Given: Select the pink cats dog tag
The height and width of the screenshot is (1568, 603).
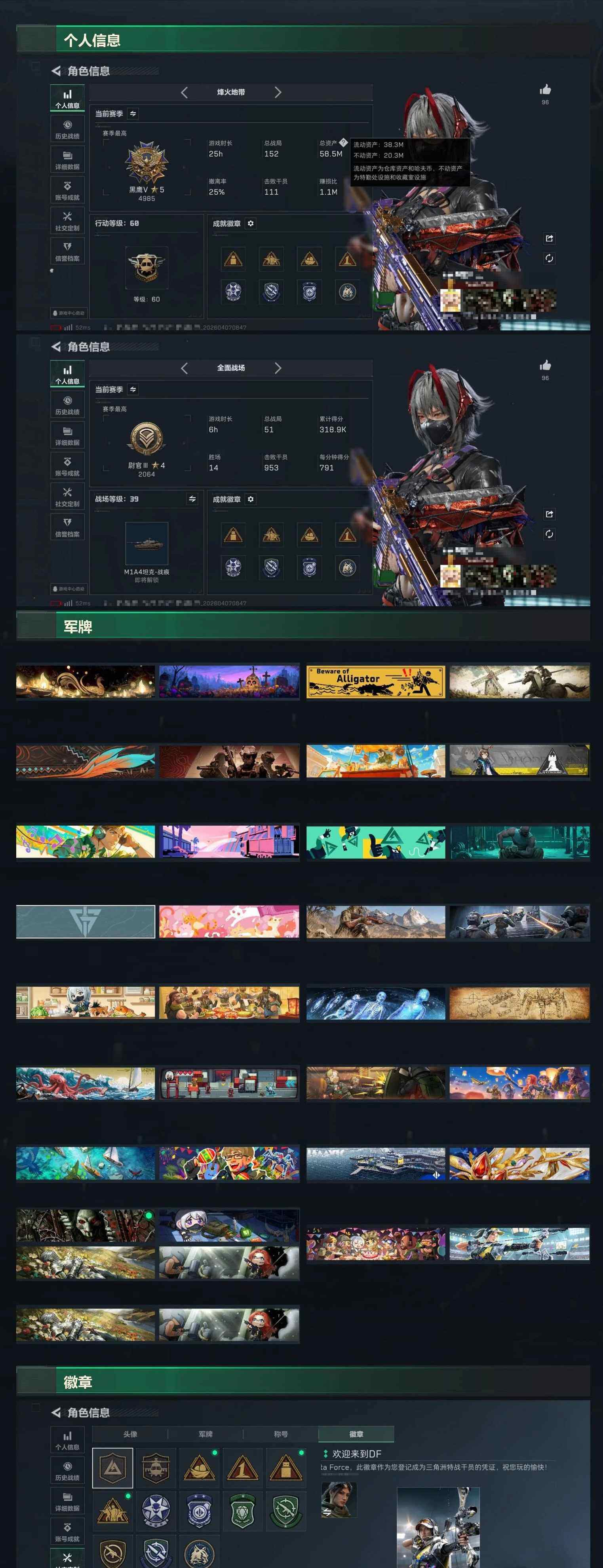Looking at the screenshot, I should point(229,922).
